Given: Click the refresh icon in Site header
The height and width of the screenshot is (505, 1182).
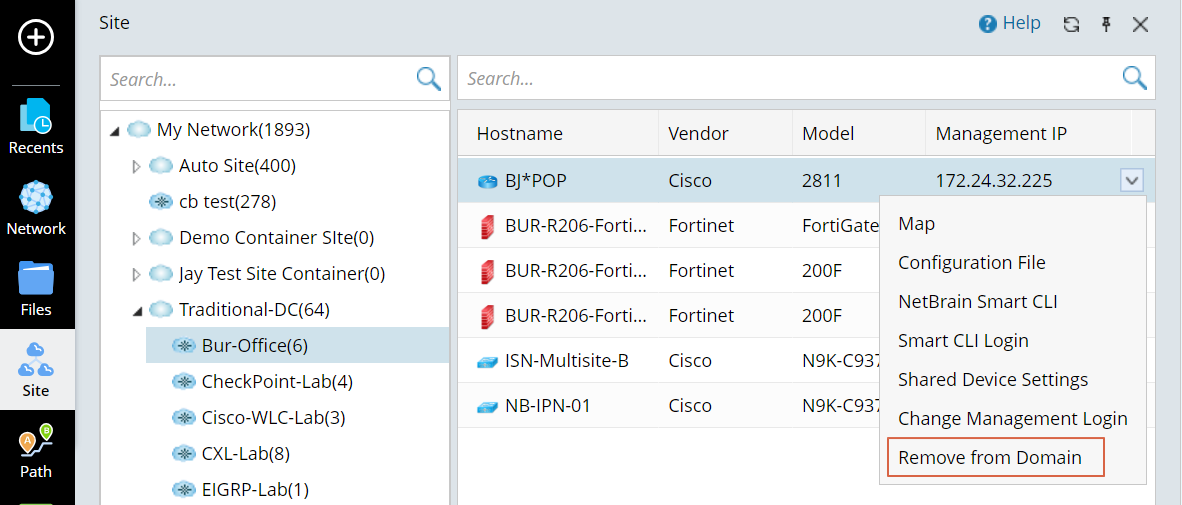Looking at the screenshot, I should [x=1071, y=25].
